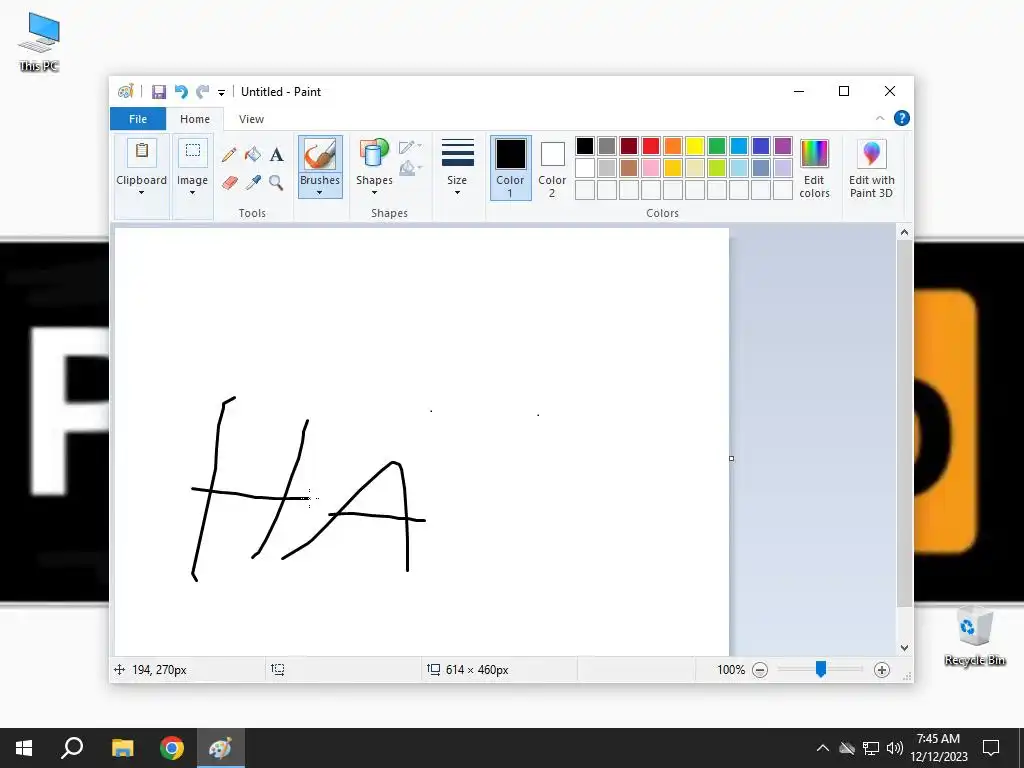Select the Recycle Bin desktop icon
The image size is (1024, 768).
(x=974, y=635)
